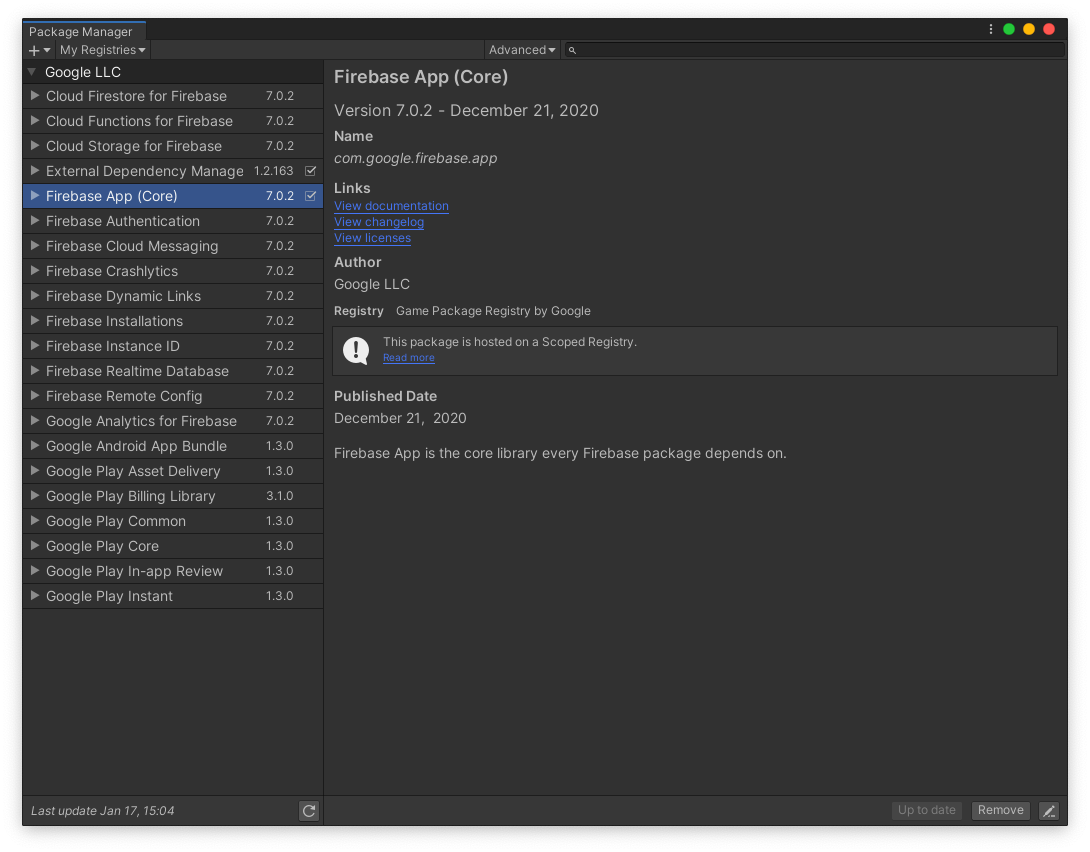Select Google Play Core package
Viewport: 1090px width, 852px height.
pos(172,546)
